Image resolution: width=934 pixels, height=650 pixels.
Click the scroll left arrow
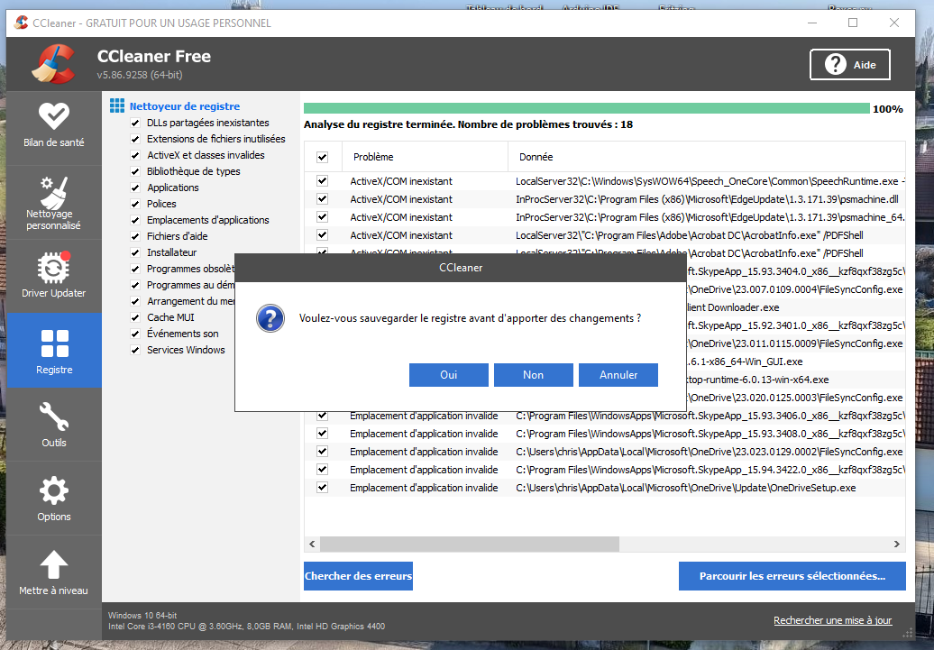click(x=312, y=544)
